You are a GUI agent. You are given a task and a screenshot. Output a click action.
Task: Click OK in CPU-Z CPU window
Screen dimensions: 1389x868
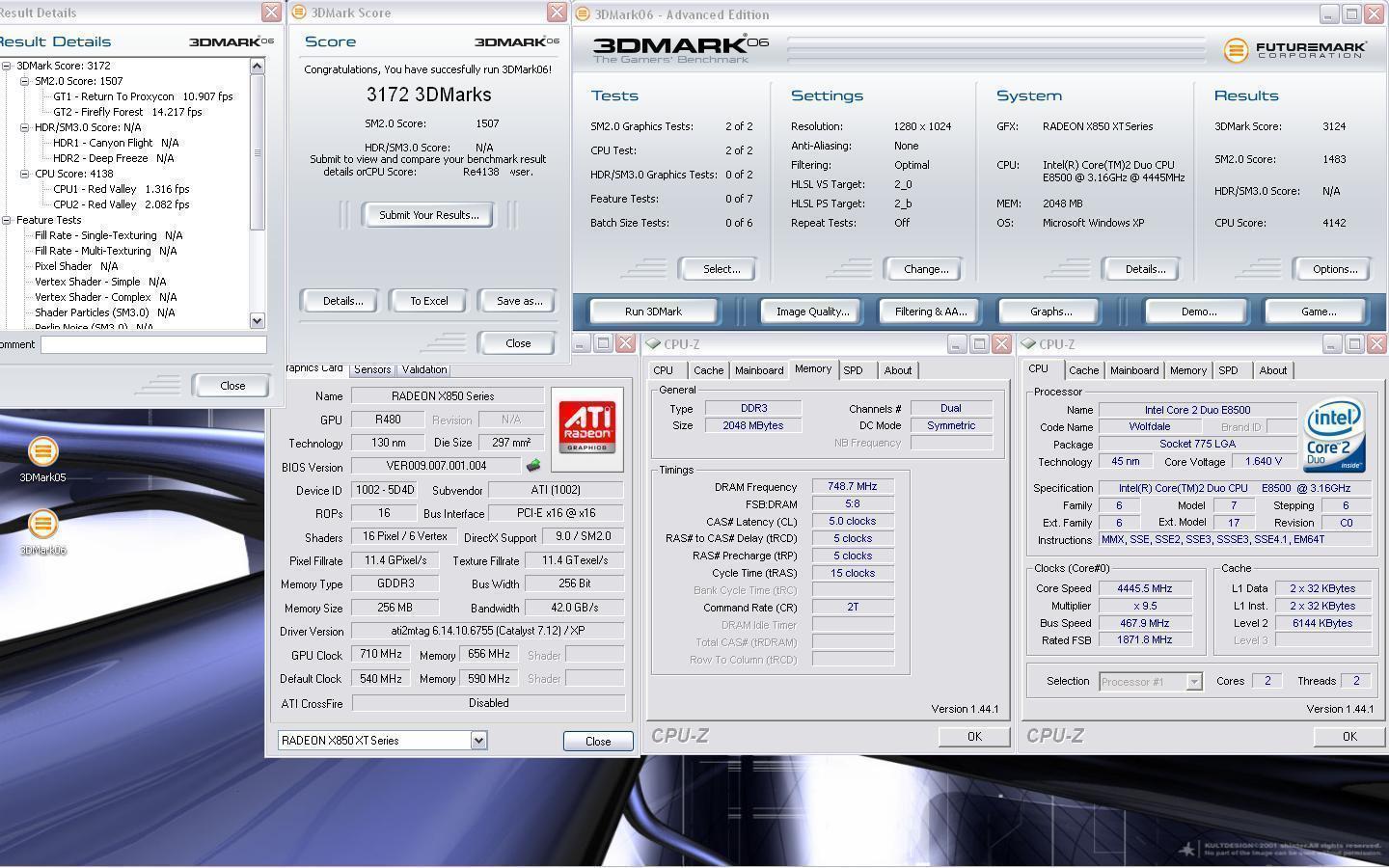(x=1348, y=737)
